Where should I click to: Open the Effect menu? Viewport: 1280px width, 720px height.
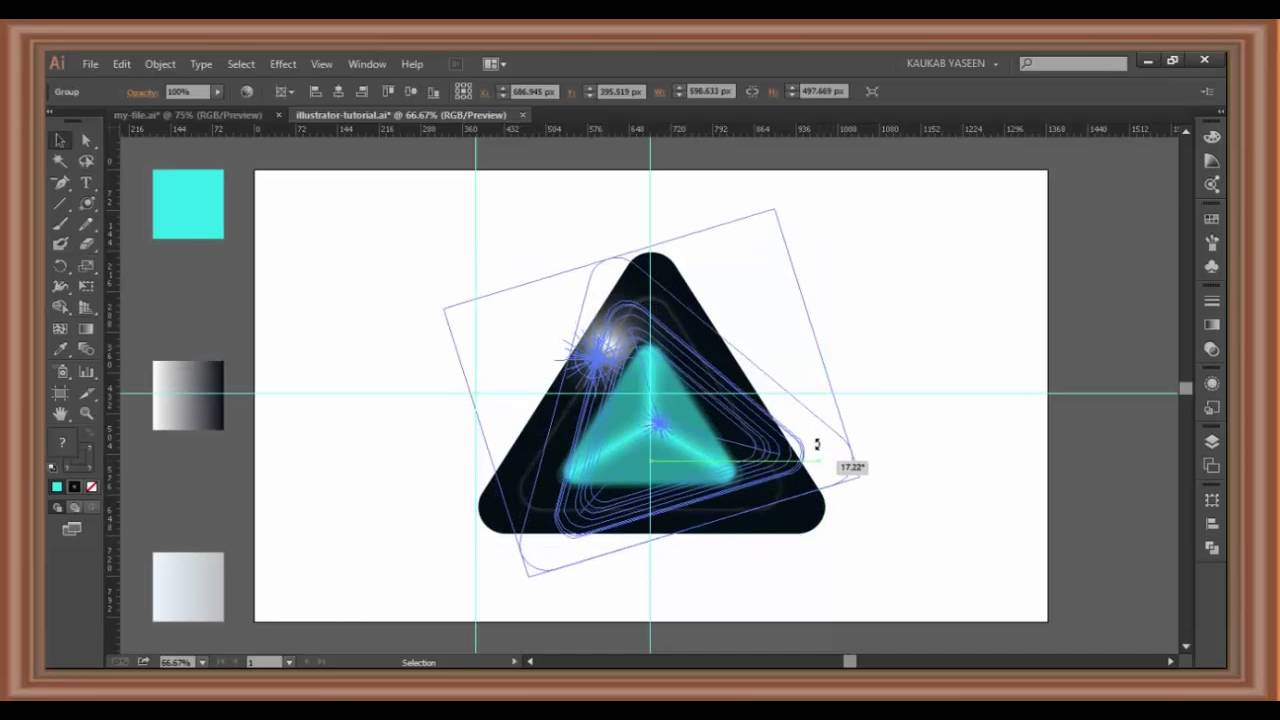pos(283,63)
